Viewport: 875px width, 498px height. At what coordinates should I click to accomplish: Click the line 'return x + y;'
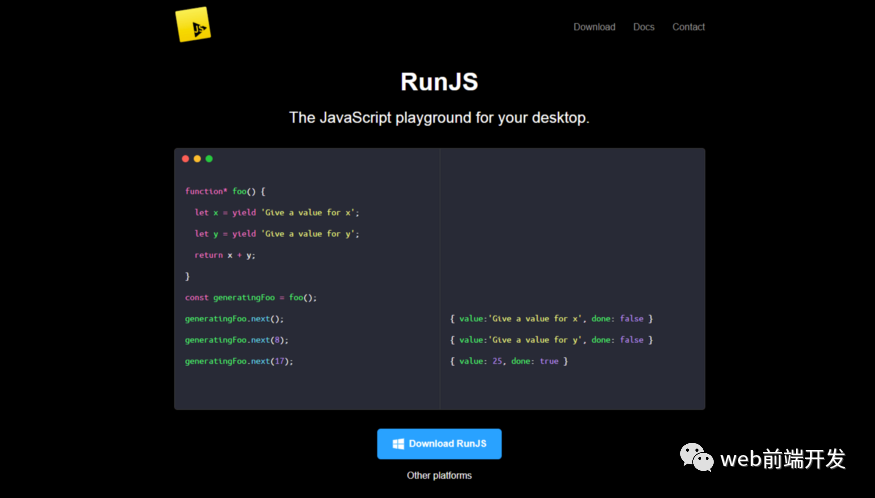[x=225, y=255]
